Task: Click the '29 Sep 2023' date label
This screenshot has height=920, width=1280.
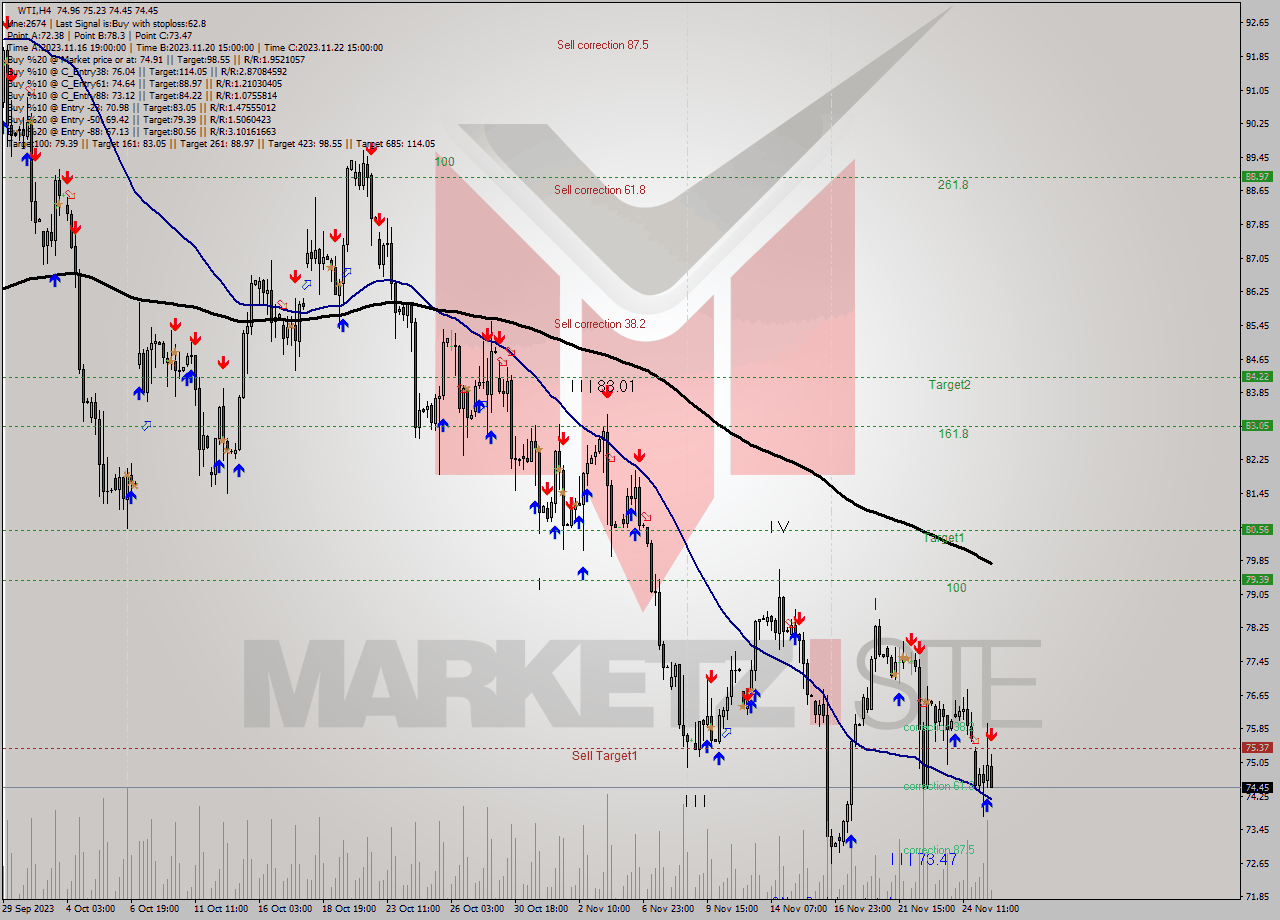Action: [30, 909]
